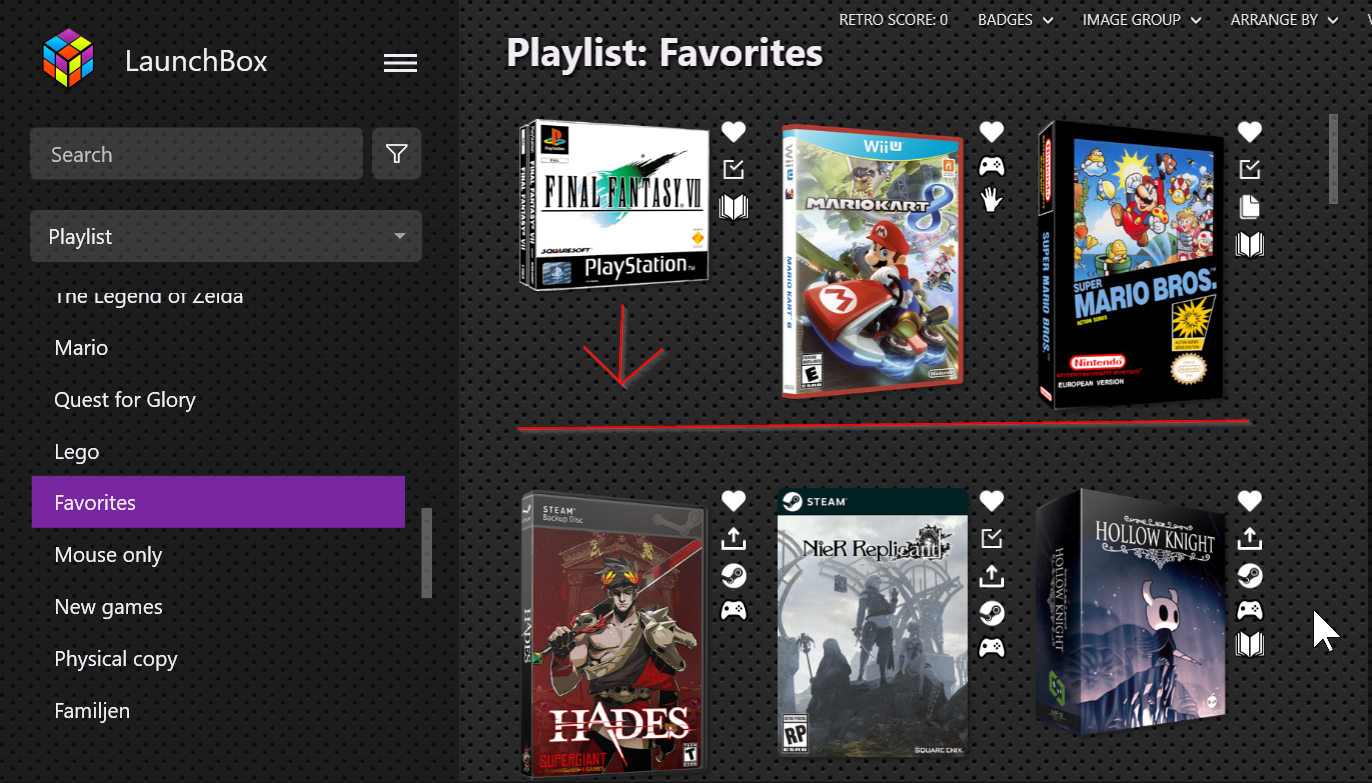Image resolution: width=1372 pixels, height=783 pixels.
Task: Click the LaunchBox cube logo
Action: pyautogui.click(x=68, y=58)
